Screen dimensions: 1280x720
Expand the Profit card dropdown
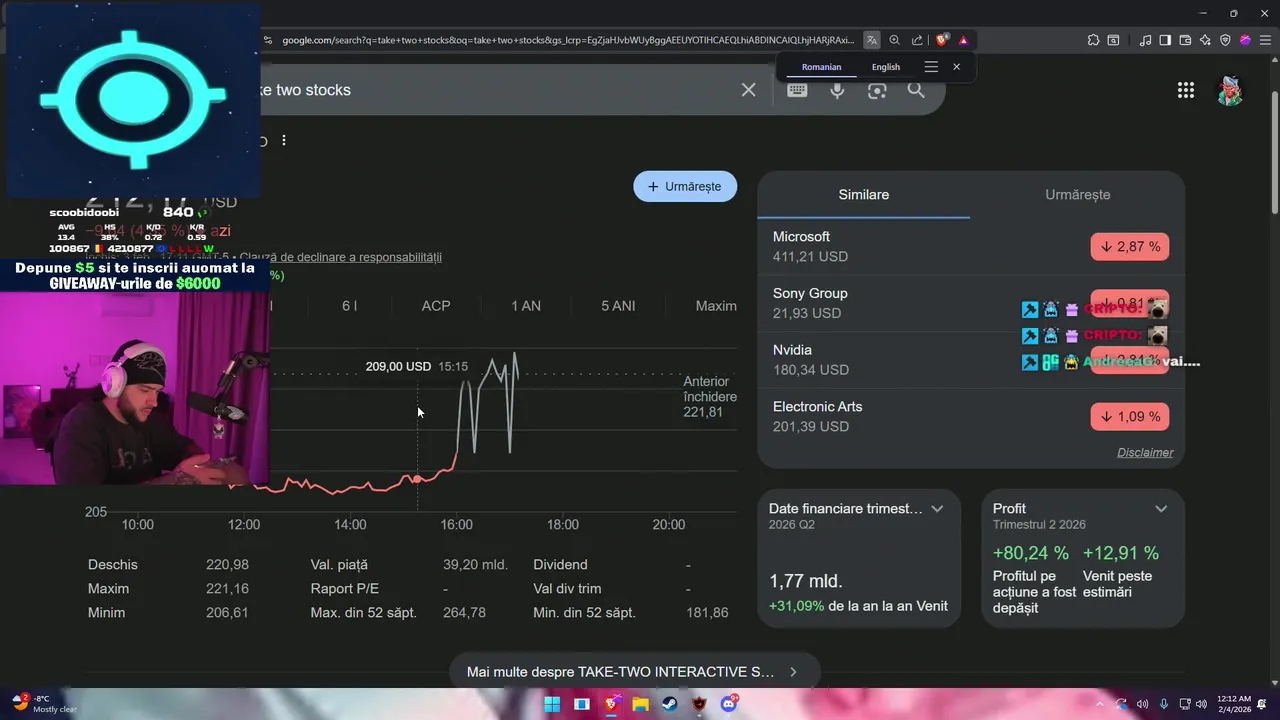click(1161, 509)
